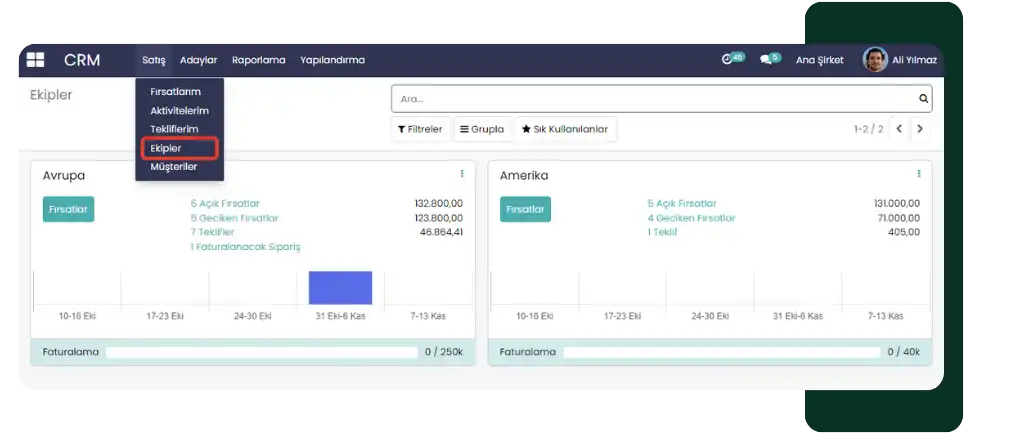Open the Yapılandırma menu
The image size is (1024, 435).
[332, 60]
